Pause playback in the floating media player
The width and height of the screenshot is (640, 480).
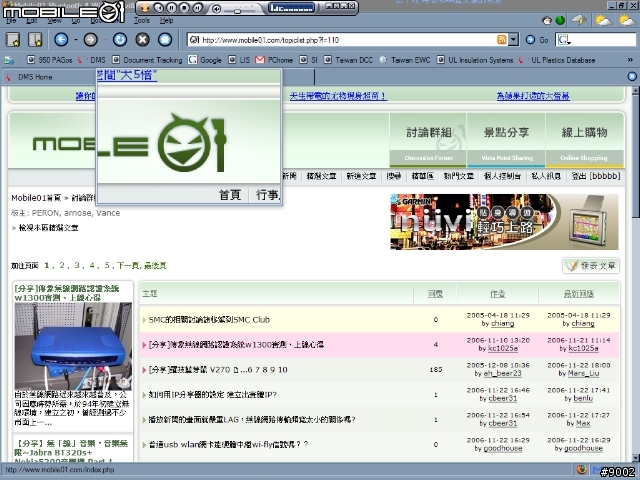[x=171, y=7]
